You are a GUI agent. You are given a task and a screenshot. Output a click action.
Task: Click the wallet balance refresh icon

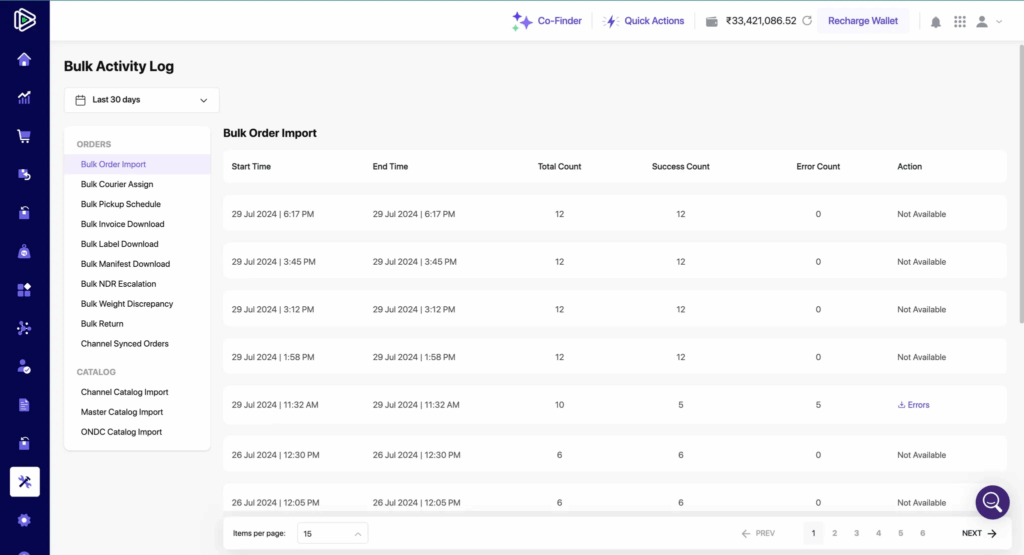click(805, 21)
